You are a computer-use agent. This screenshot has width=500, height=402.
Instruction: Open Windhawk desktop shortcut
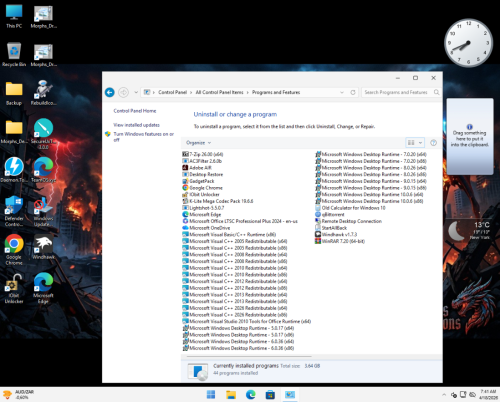coord(43,247)
